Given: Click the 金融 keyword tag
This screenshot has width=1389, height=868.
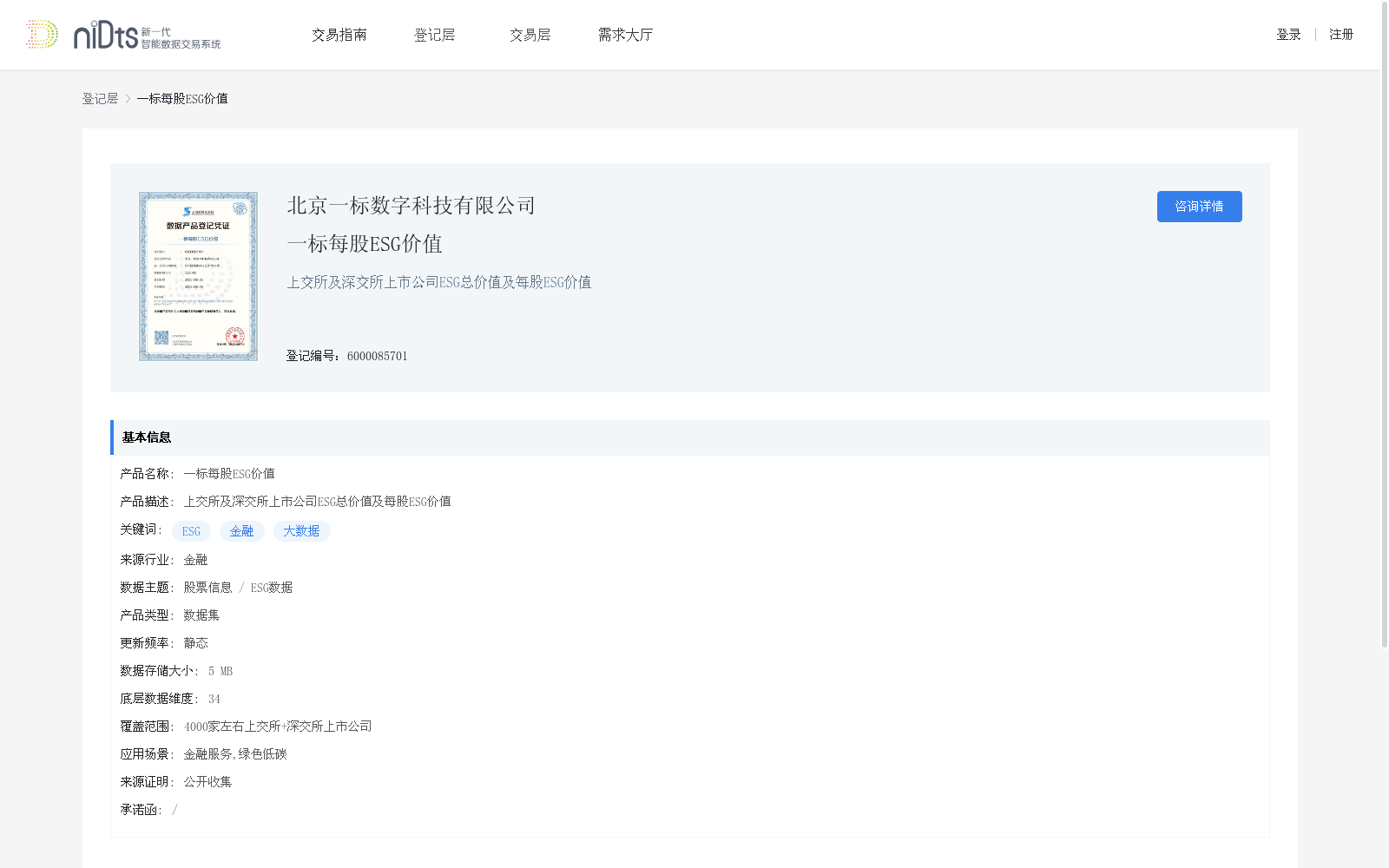Looking at the screenshot, I should [x=241, y=531].
